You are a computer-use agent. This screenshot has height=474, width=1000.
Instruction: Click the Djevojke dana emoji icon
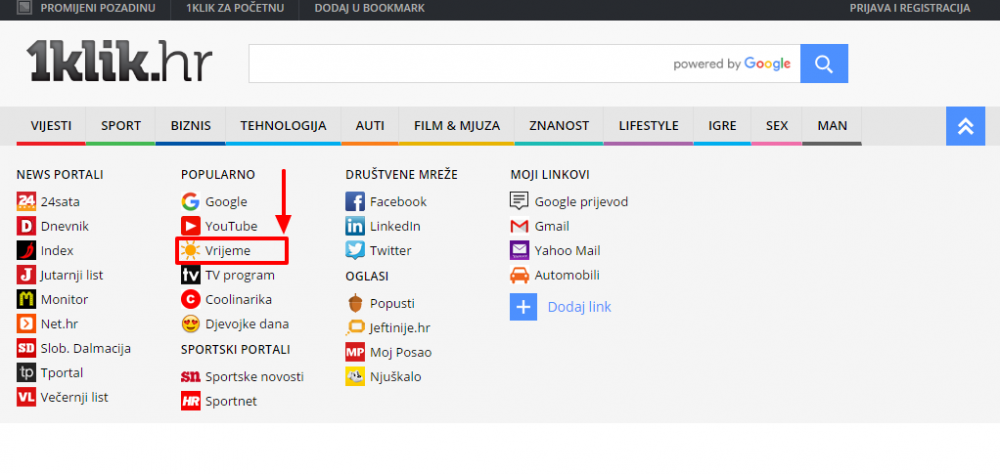tap(191, 323)
